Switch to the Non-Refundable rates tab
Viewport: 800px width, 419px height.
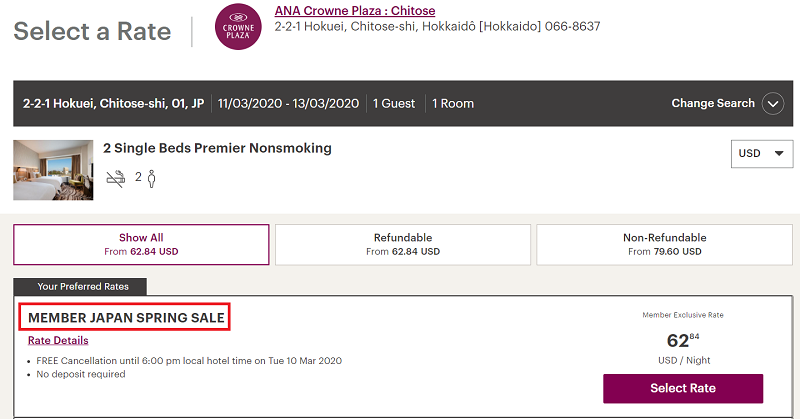[664, 244]
